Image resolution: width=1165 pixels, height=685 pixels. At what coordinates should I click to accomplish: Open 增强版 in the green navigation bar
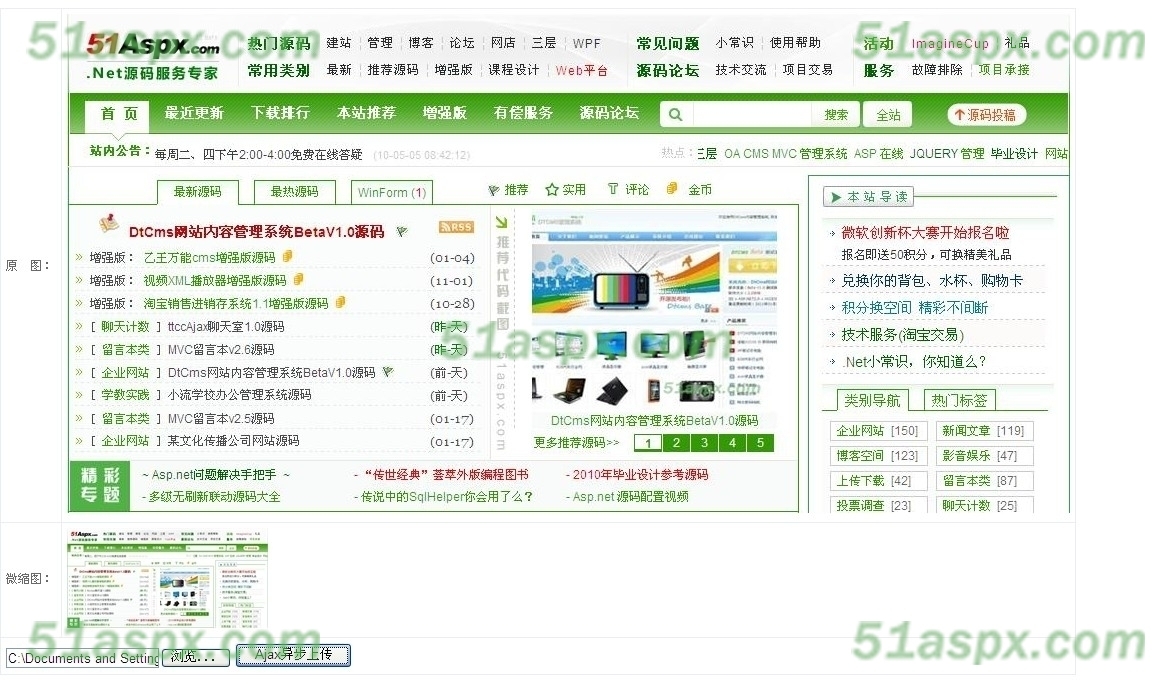(445, 113)
